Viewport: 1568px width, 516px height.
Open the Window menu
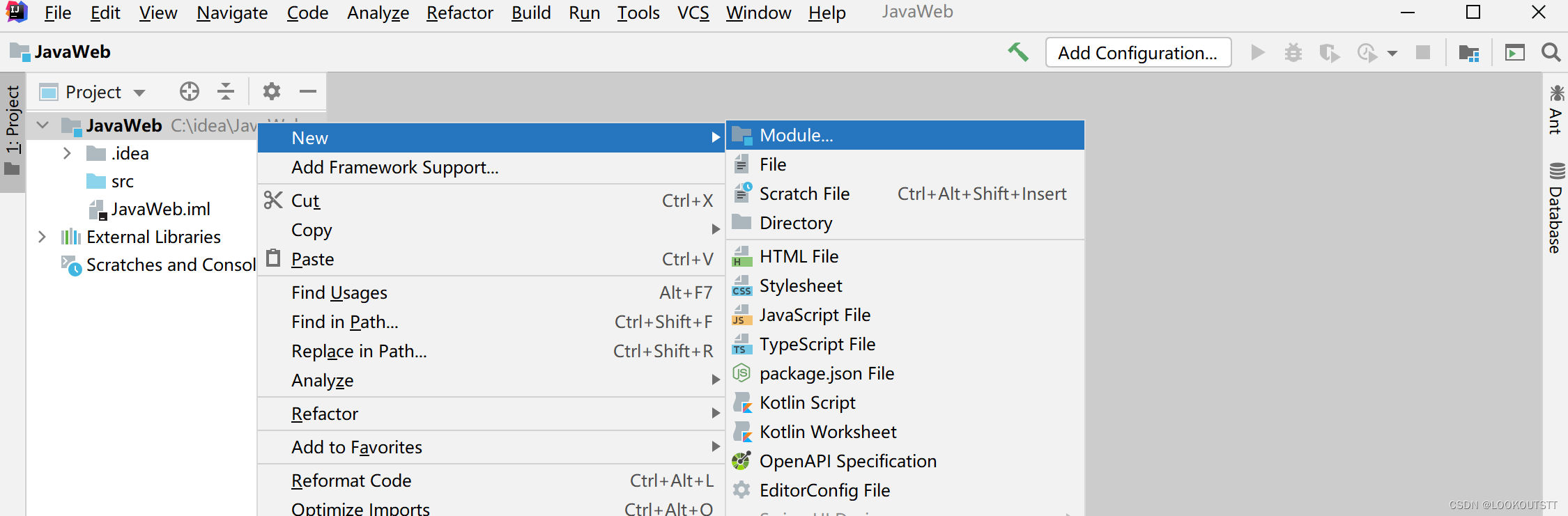(758, 13)
